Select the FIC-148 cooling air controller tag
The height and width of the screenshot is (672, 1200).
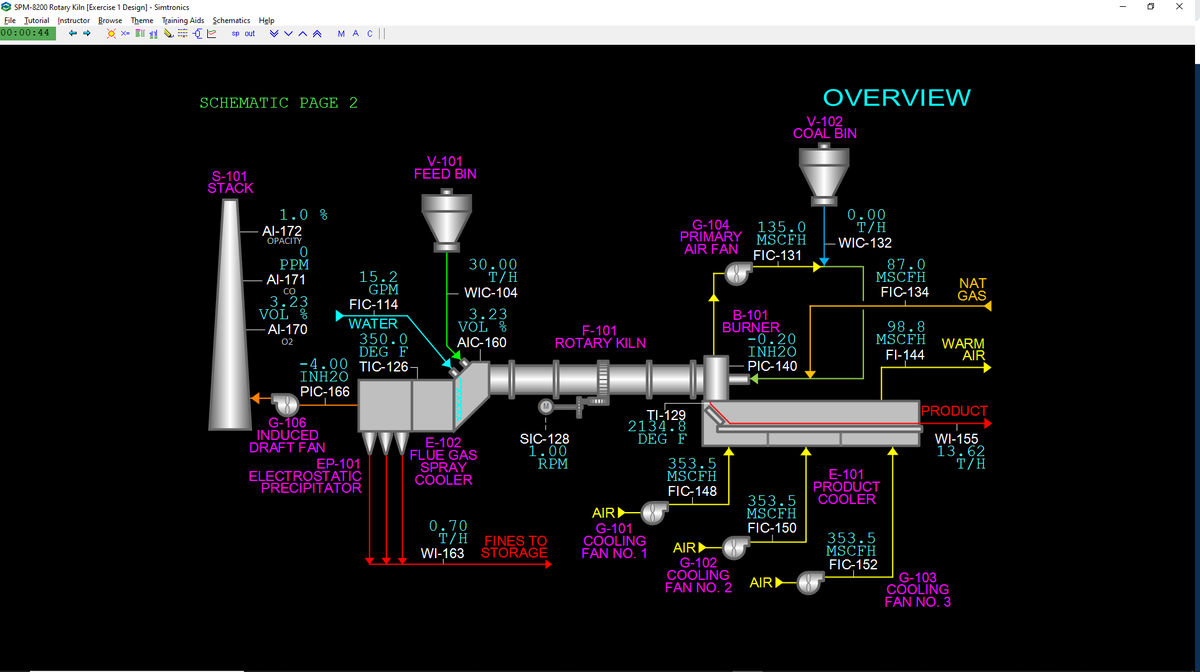pos(692,492)
